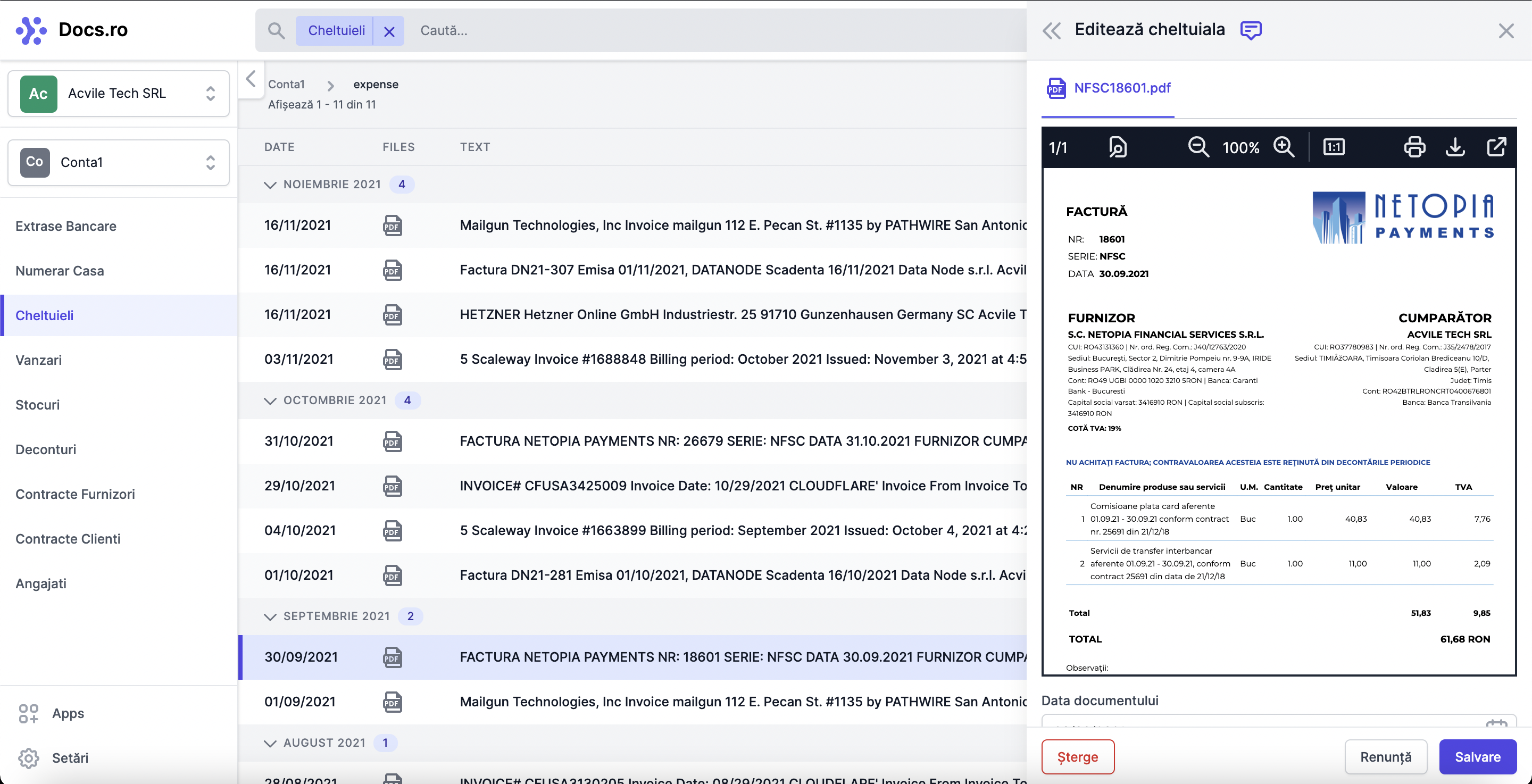Click the Șterge delete button

point(1078,757)
